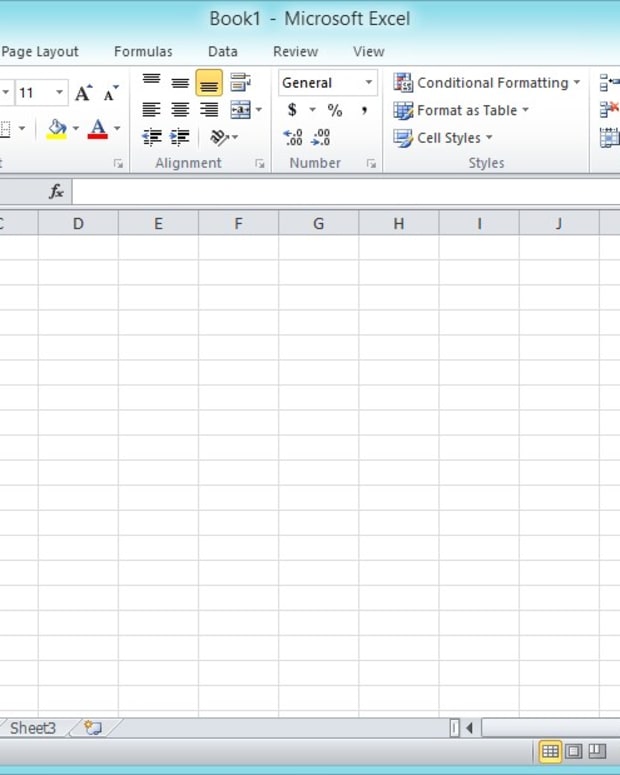
Task: Open the General number format dropdown
Action: 368,83
